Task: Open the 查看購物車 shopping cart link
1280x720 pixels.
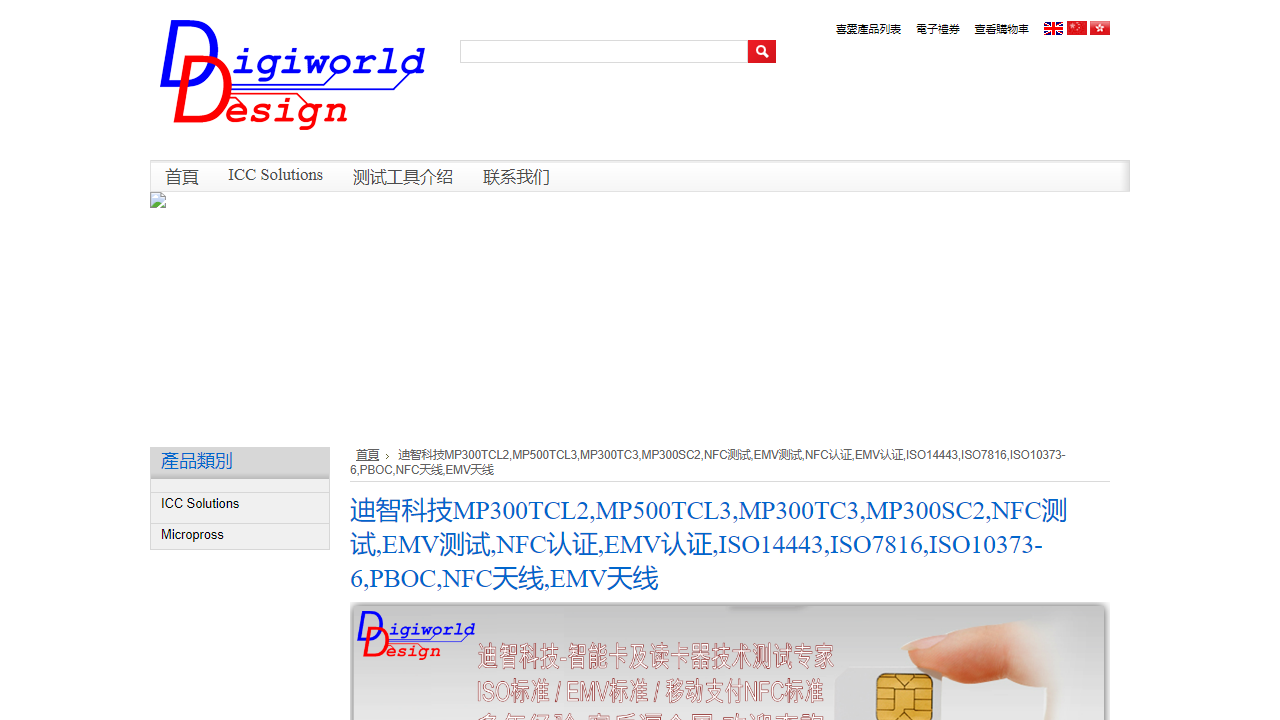Action: (1001, 29)
